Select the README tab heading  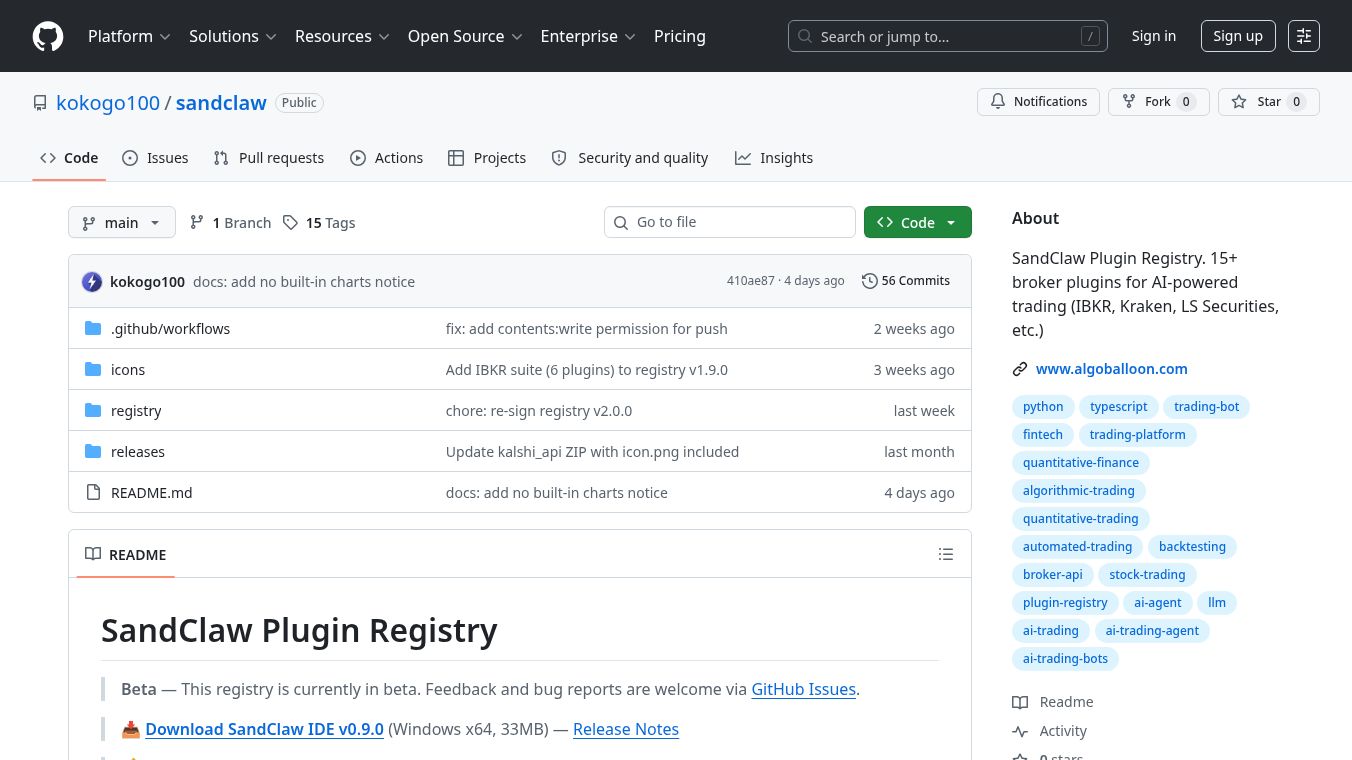click(126, 554)
